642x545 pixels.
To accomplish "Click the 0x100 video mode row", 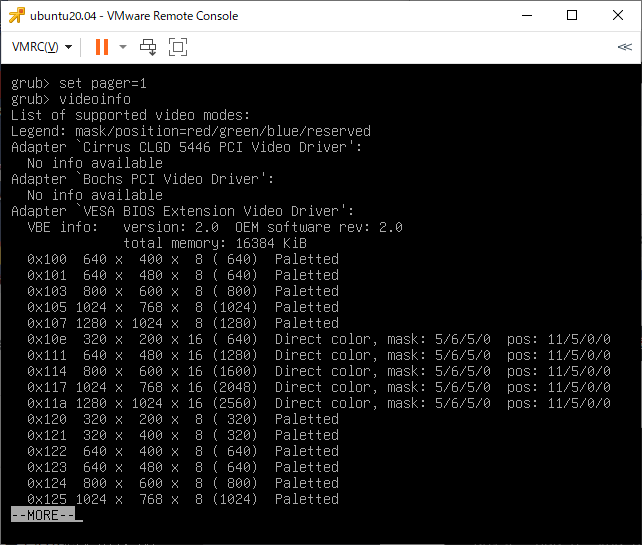I will tap(183, 259).
